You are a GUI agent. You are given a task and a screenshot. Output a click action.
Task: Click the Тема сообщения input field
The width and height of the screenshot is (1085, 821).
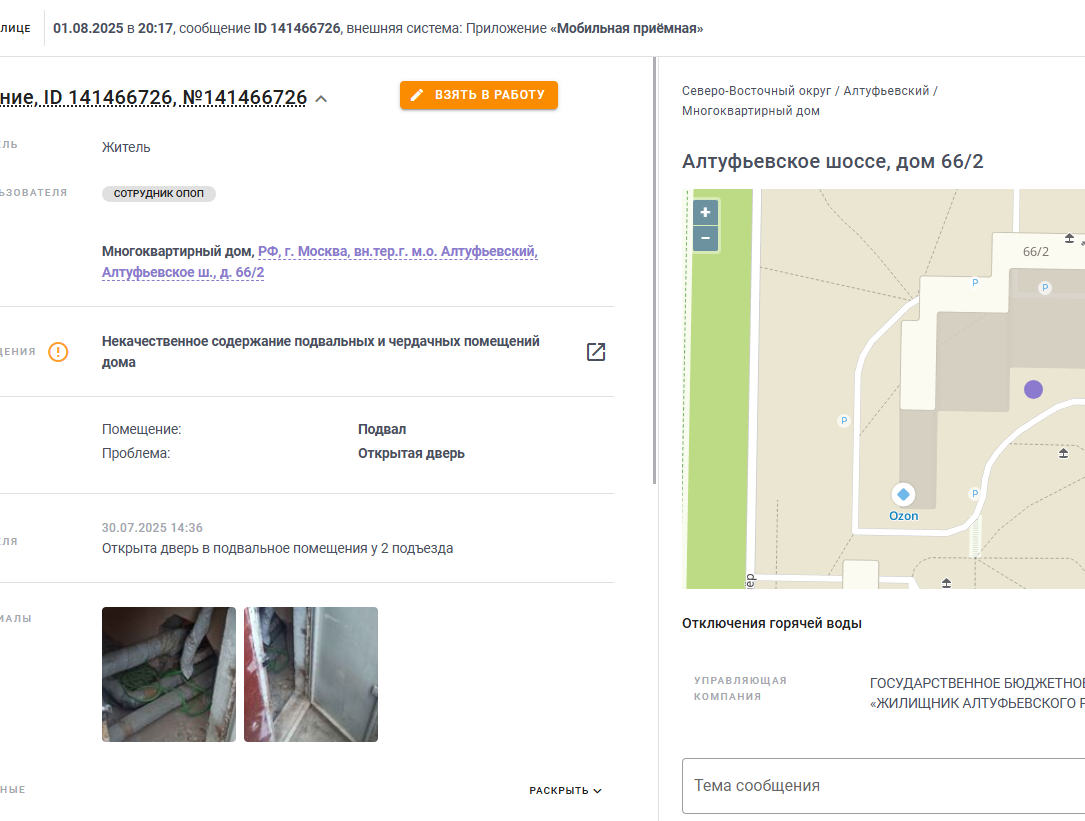pos(883,786)
